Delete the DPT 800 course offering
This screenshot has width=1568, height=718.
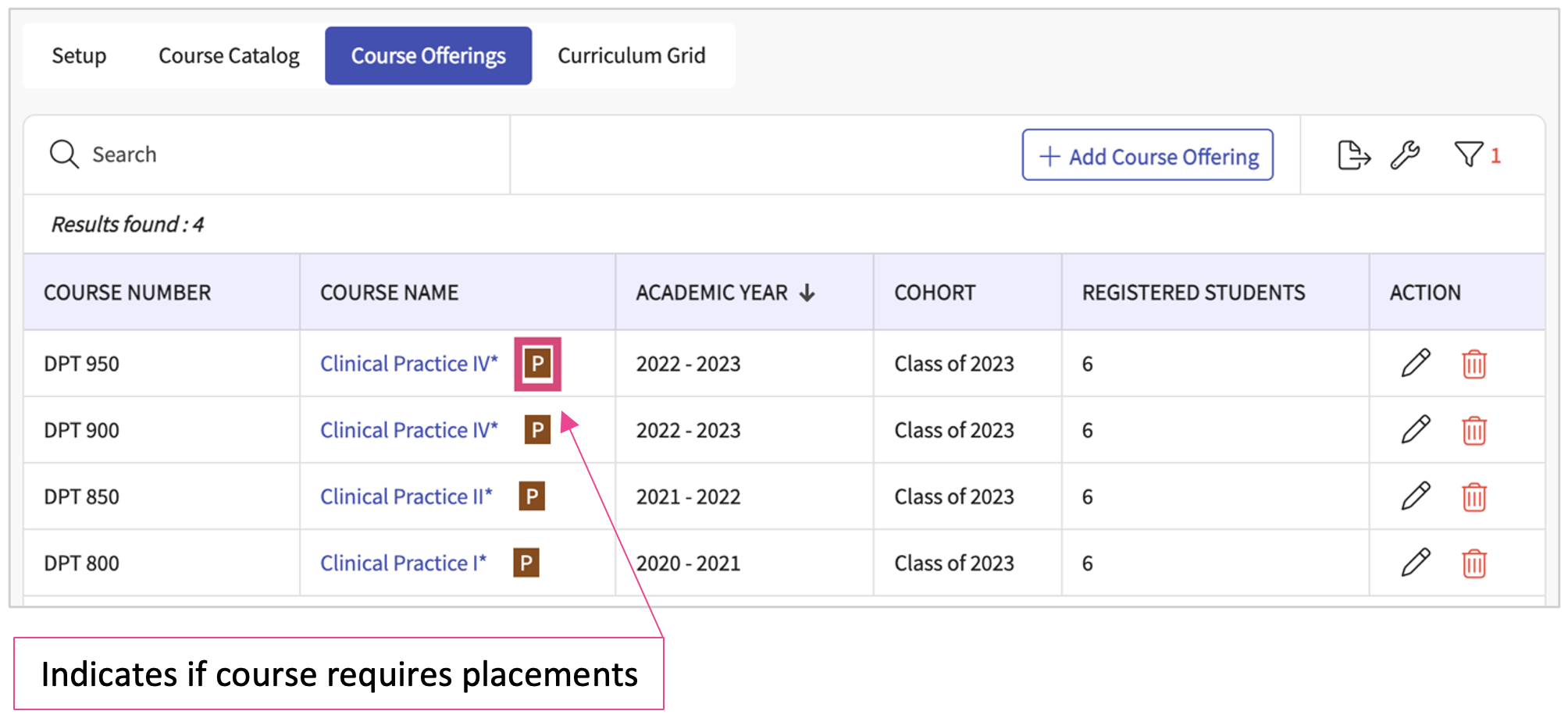pos(1474,563)
